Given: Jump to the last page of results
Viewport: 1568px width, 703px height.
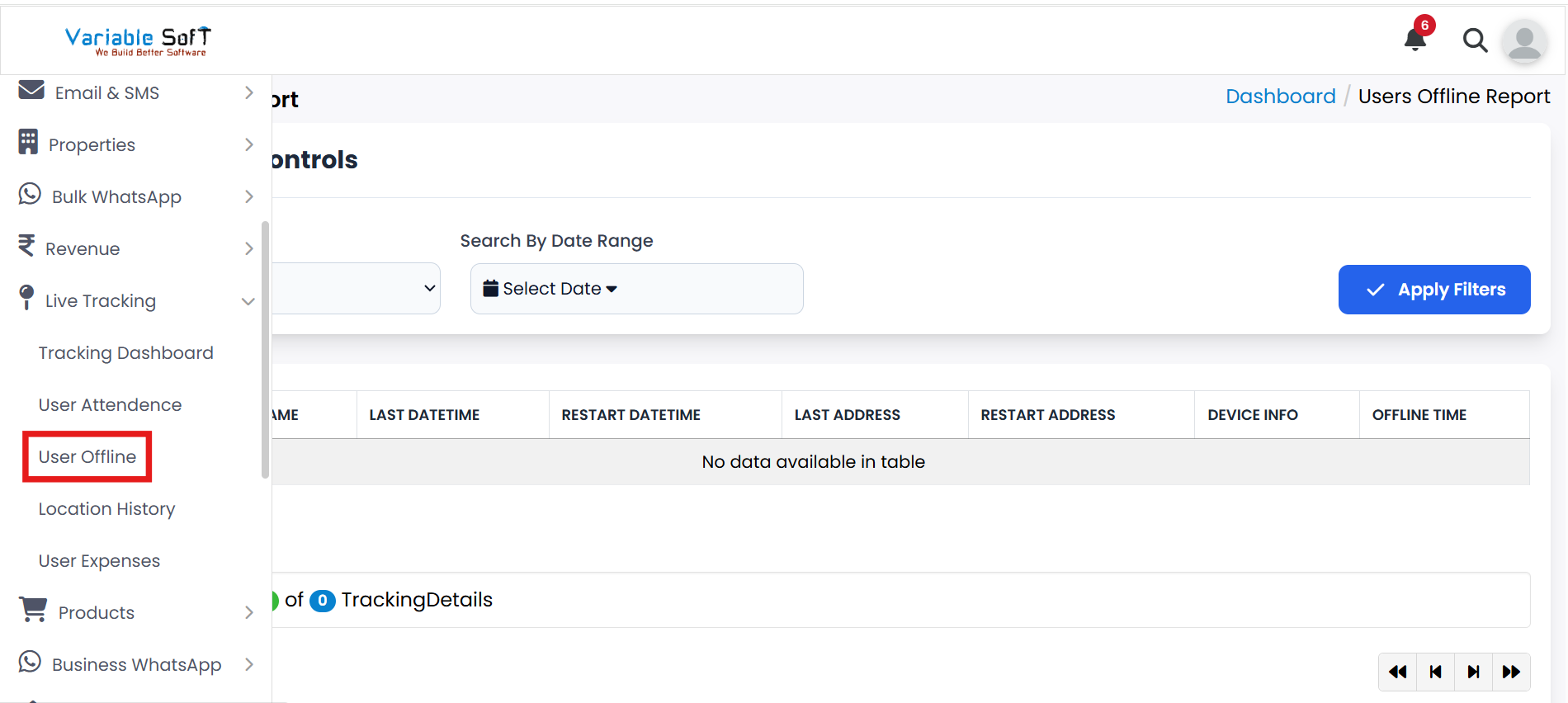Looking at the screenshot, I should [1511, 672].
